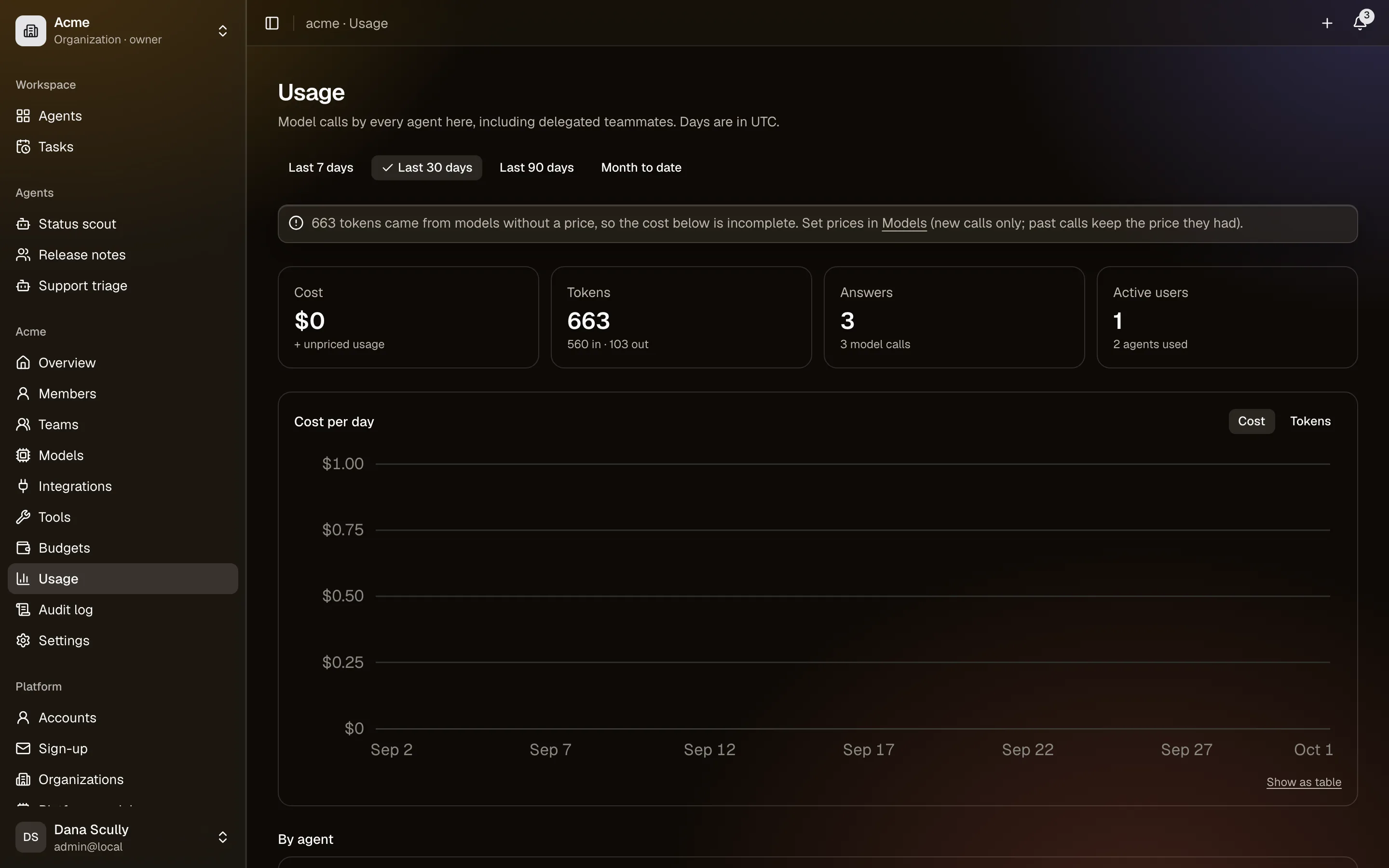The height and width of the screenshot is (868, 1389).
Task: Open the Usage page in sidebar
Action: [x=123, y=579]
